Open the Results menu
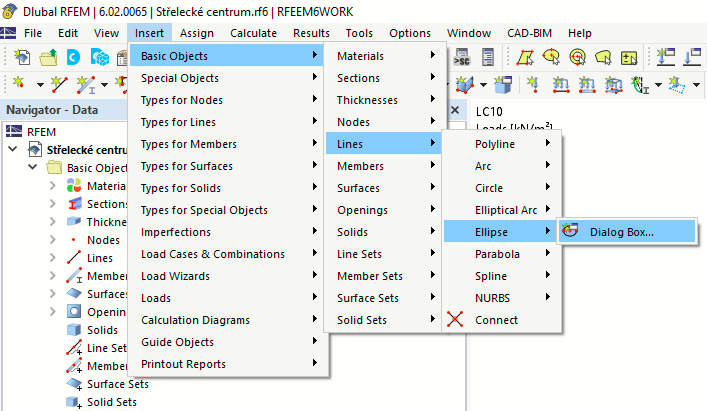The width and height of the screenshot is (707, 411). tap(311, 32)
